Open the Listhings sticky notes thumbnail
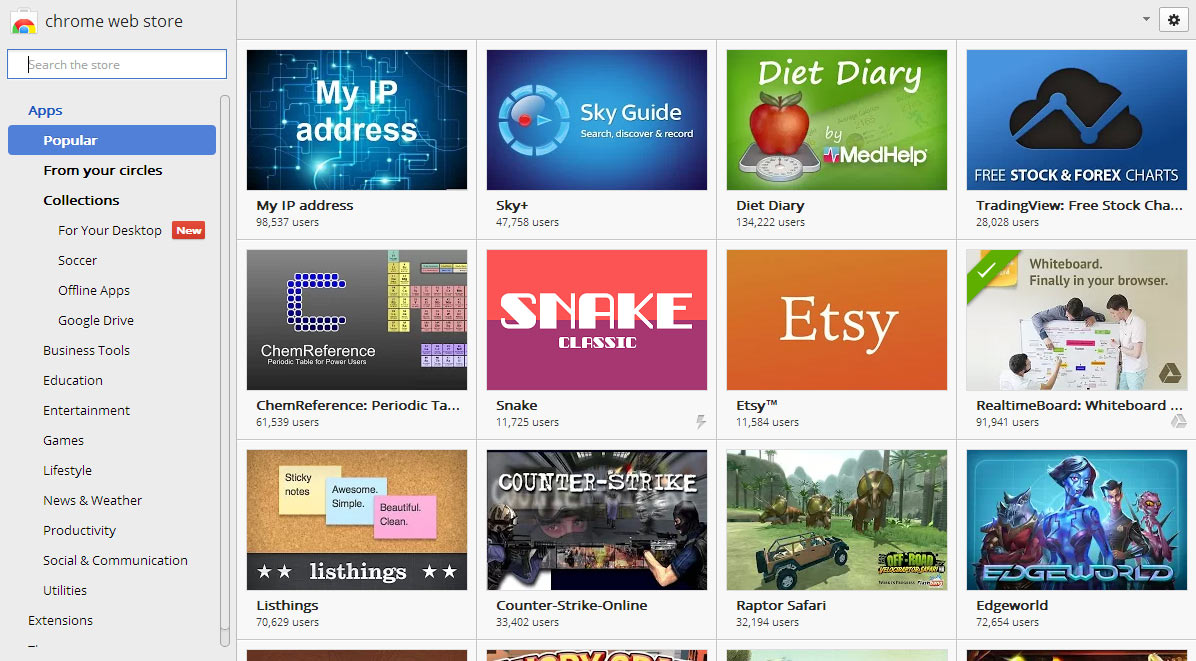The height and width of the screenshot is (661, 1196). [x=357, y=520]
